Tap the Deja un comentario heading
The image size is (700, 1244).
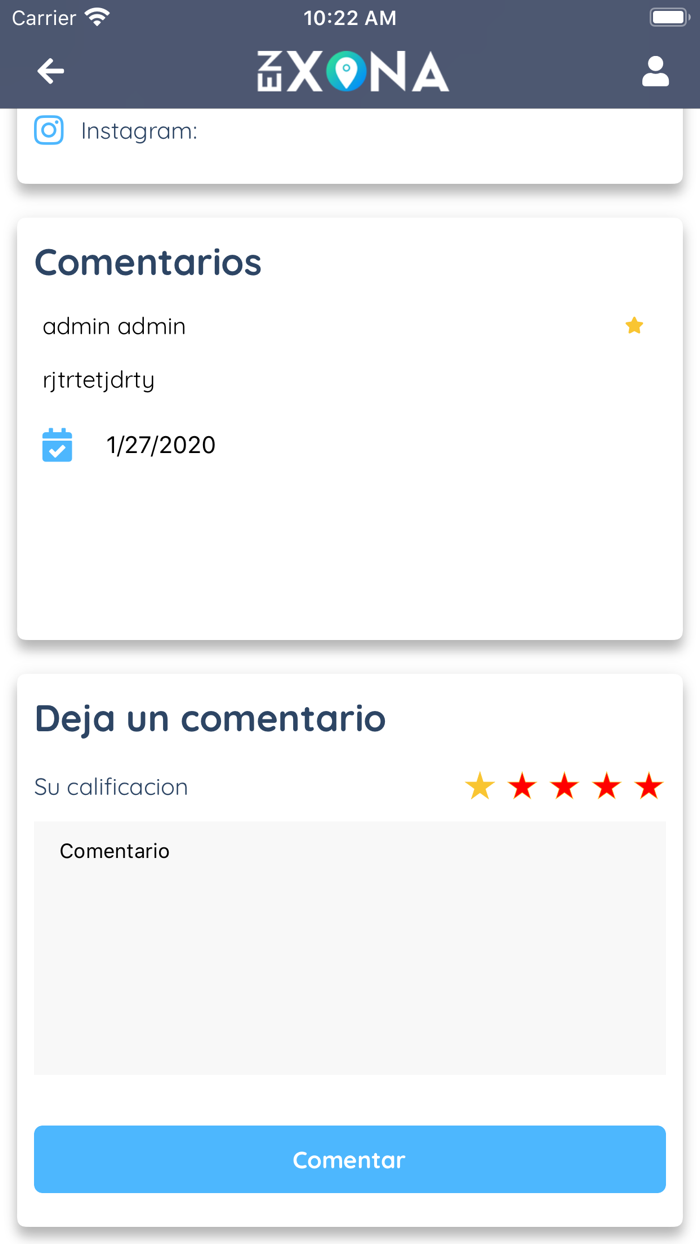[210, 718]
